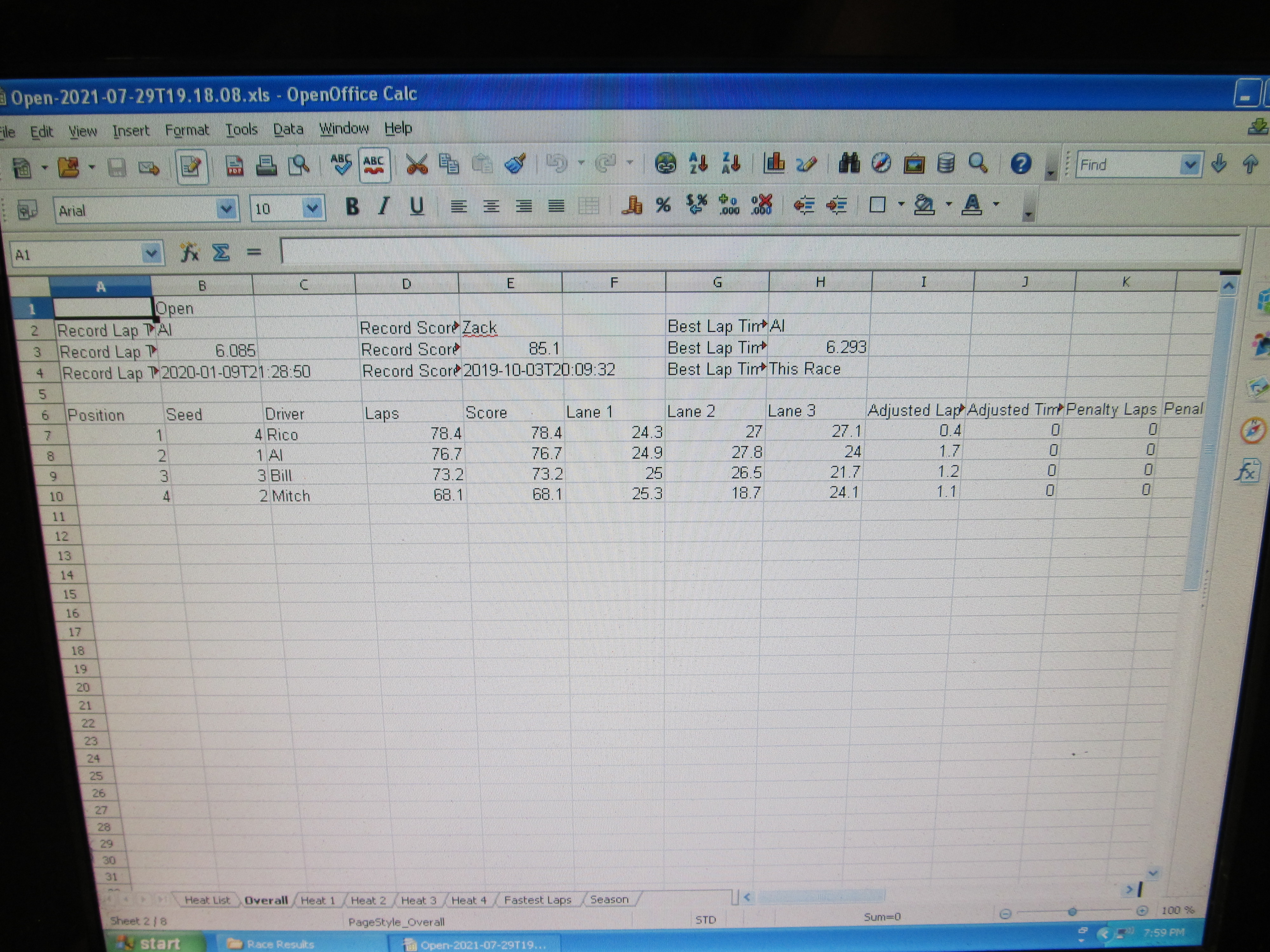Click the Document as E-mail icon
This screenshot has width=1270, height=952.
coord(149,168)
